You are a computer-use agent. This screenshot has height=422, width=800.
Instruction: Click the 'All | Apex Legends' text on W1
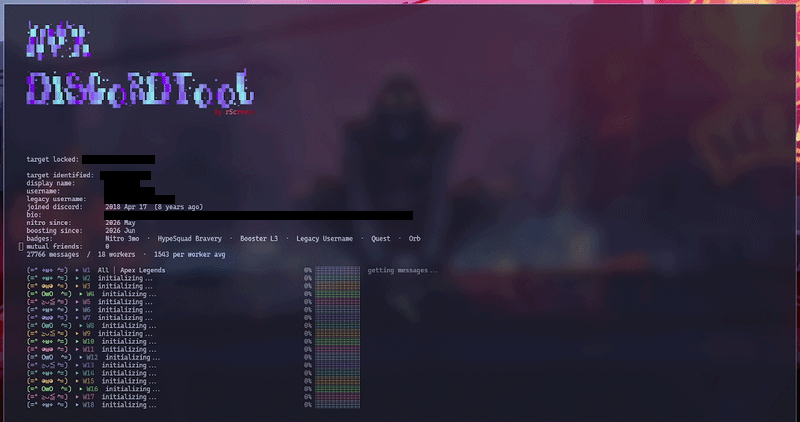point(132,270)
